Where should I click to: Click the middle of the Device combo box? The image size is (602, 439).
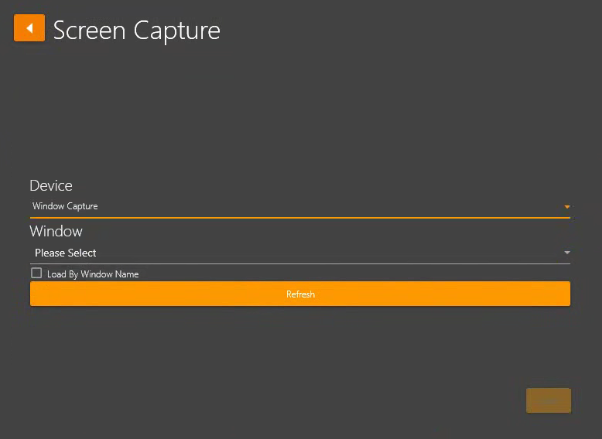(300, 207)
